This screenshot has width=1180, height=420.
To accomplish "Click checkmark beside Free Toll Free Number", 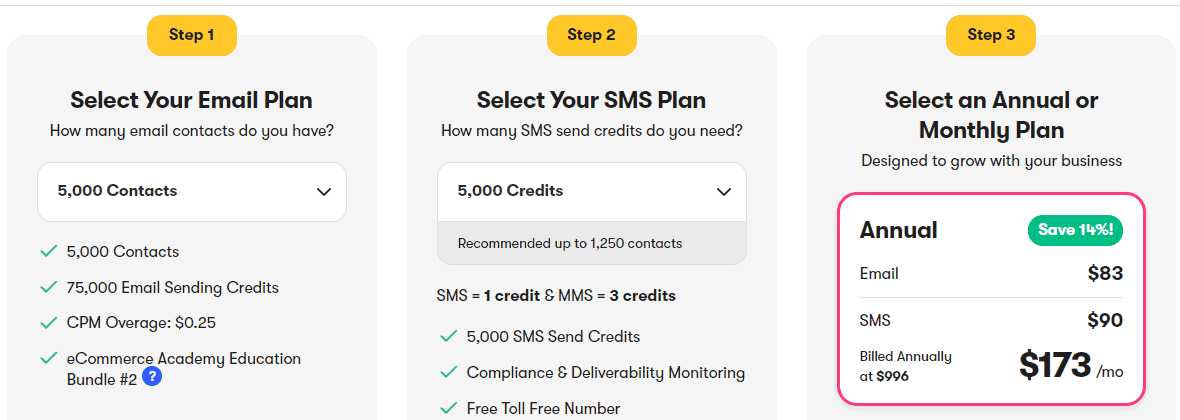I will (449, 409).
